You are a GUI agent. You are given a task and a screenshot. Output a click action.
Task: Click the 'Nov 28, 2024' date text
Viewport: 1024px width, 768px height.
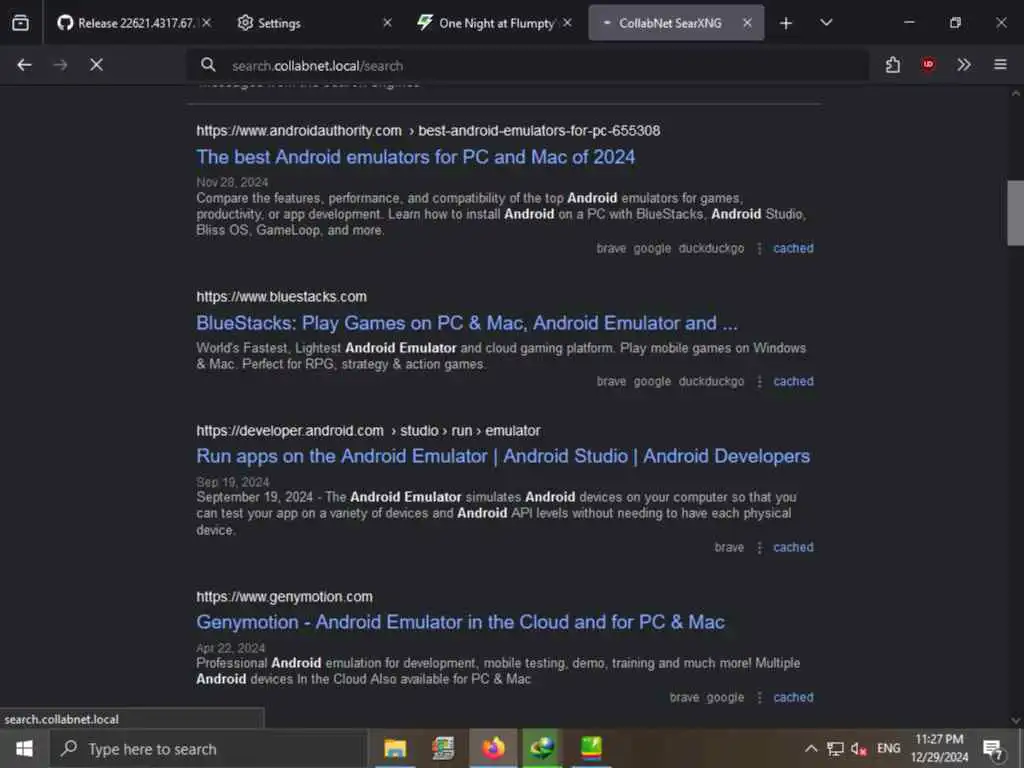(x=232, y=182)
